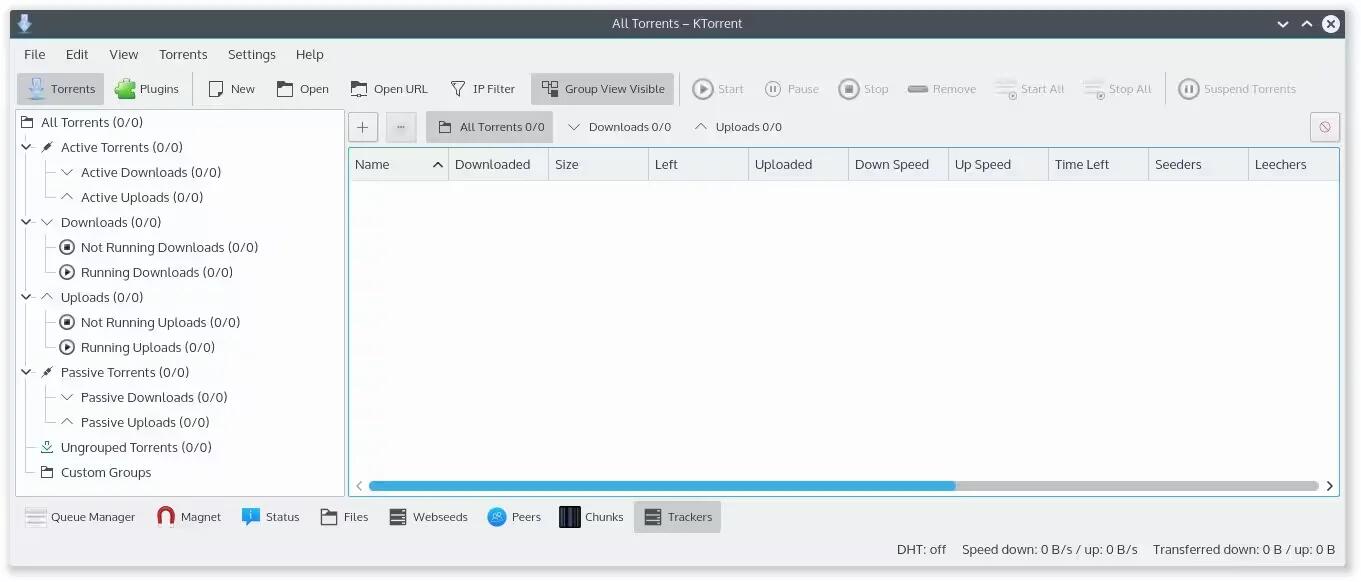Open the Plugins view

point(147,89)
